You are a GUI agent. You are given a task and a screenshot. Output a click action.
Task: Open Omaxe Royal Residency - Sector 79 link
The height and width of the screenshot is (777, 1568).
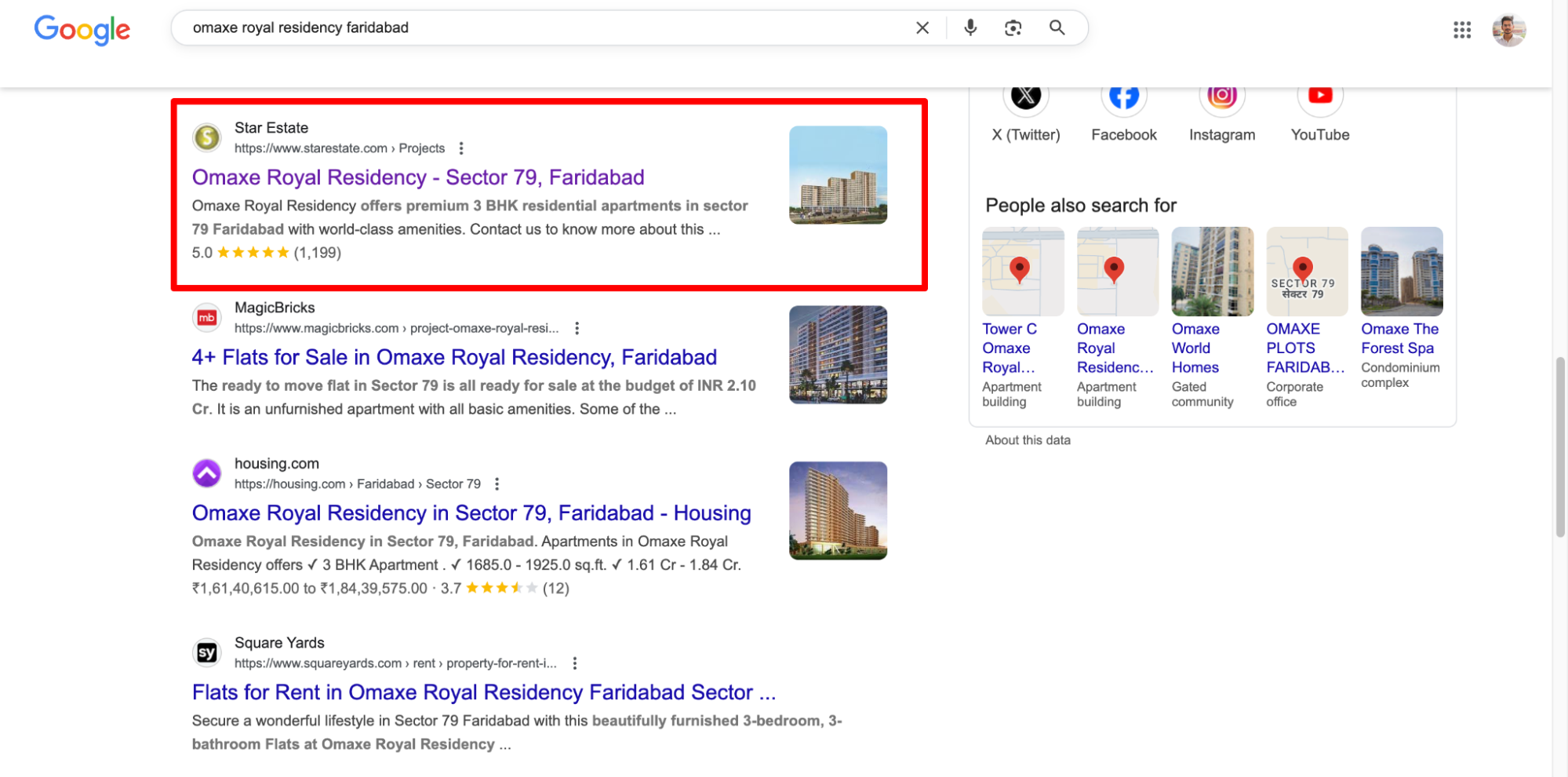418,177
